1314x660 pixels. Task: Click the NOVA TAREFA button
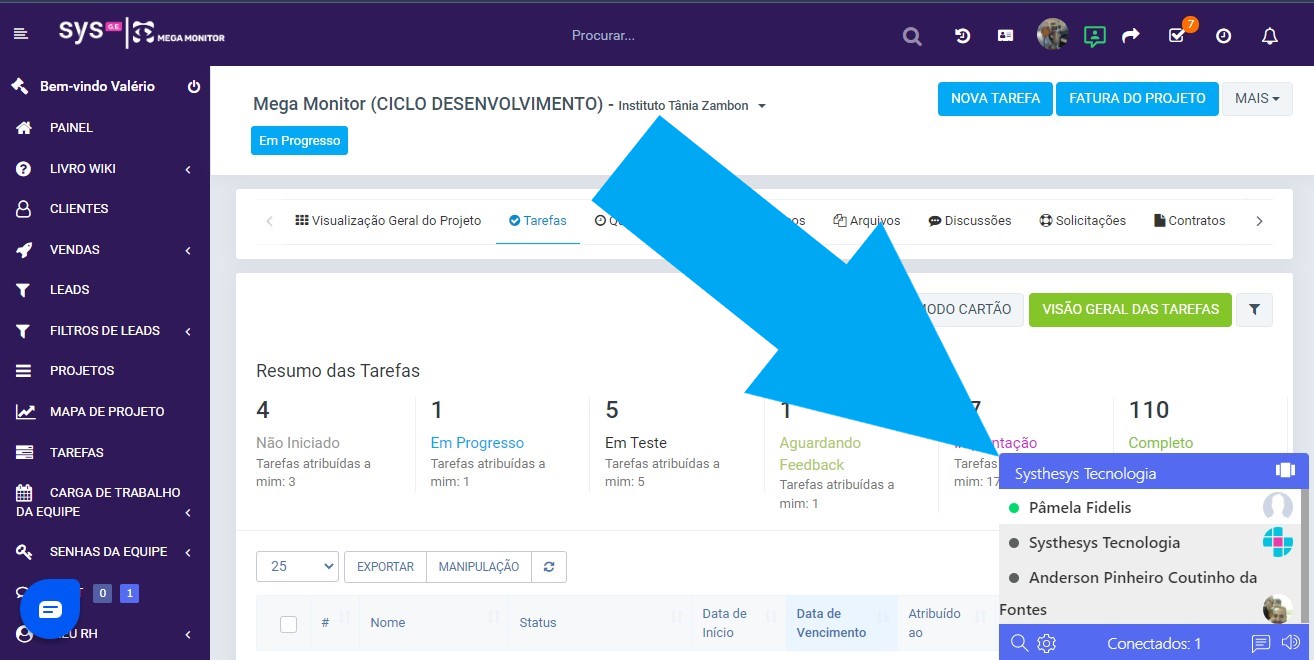pos(994,98)
